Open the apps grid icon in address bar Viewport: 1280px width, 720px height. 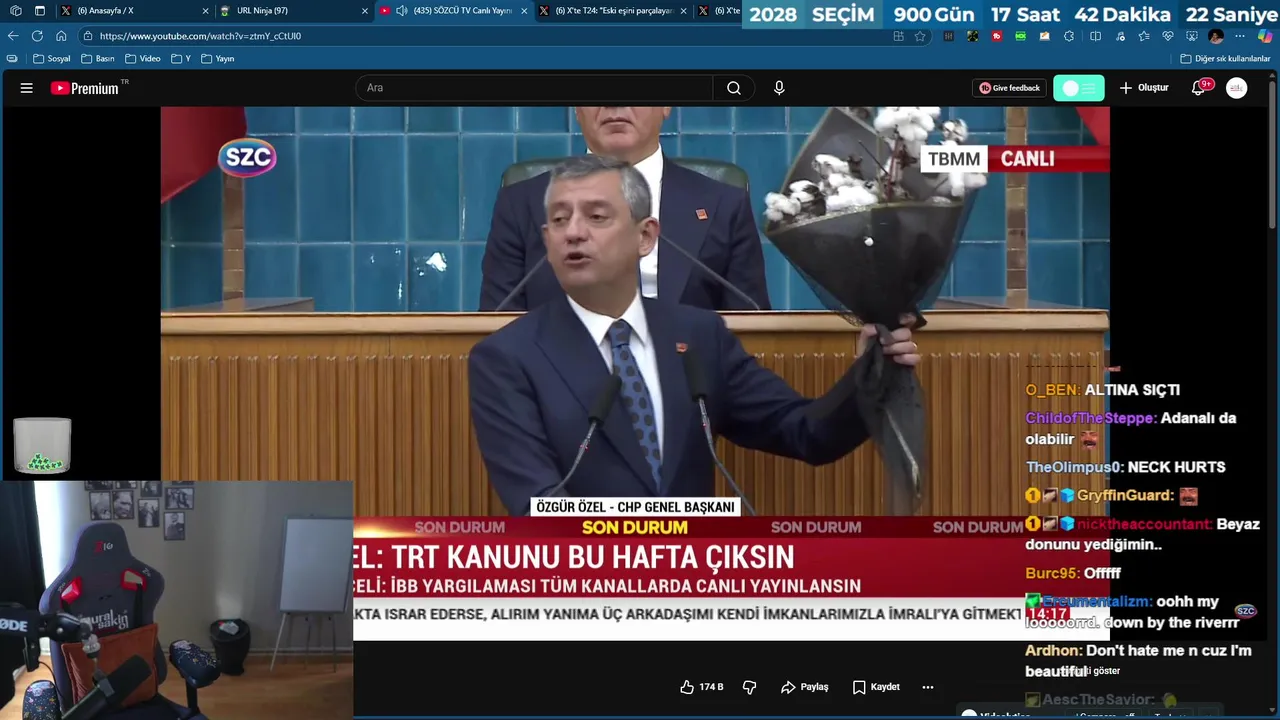tap(898, 36)
